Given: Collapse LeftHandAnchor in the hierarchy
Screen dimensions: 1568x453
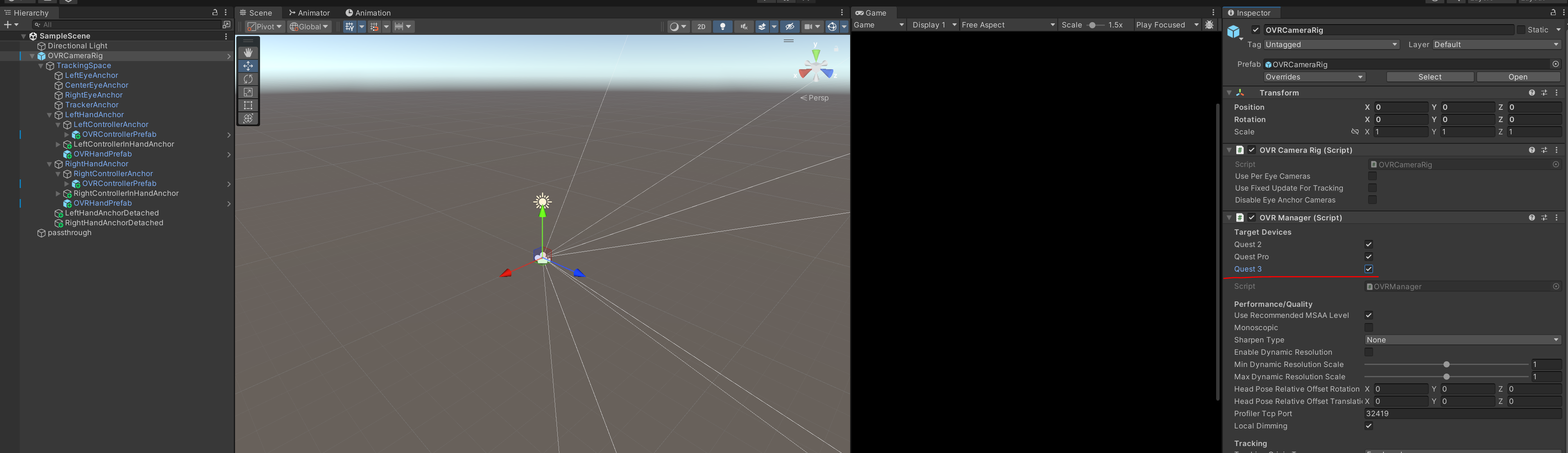Looking at the screenshot, I should tap(49, 115).
